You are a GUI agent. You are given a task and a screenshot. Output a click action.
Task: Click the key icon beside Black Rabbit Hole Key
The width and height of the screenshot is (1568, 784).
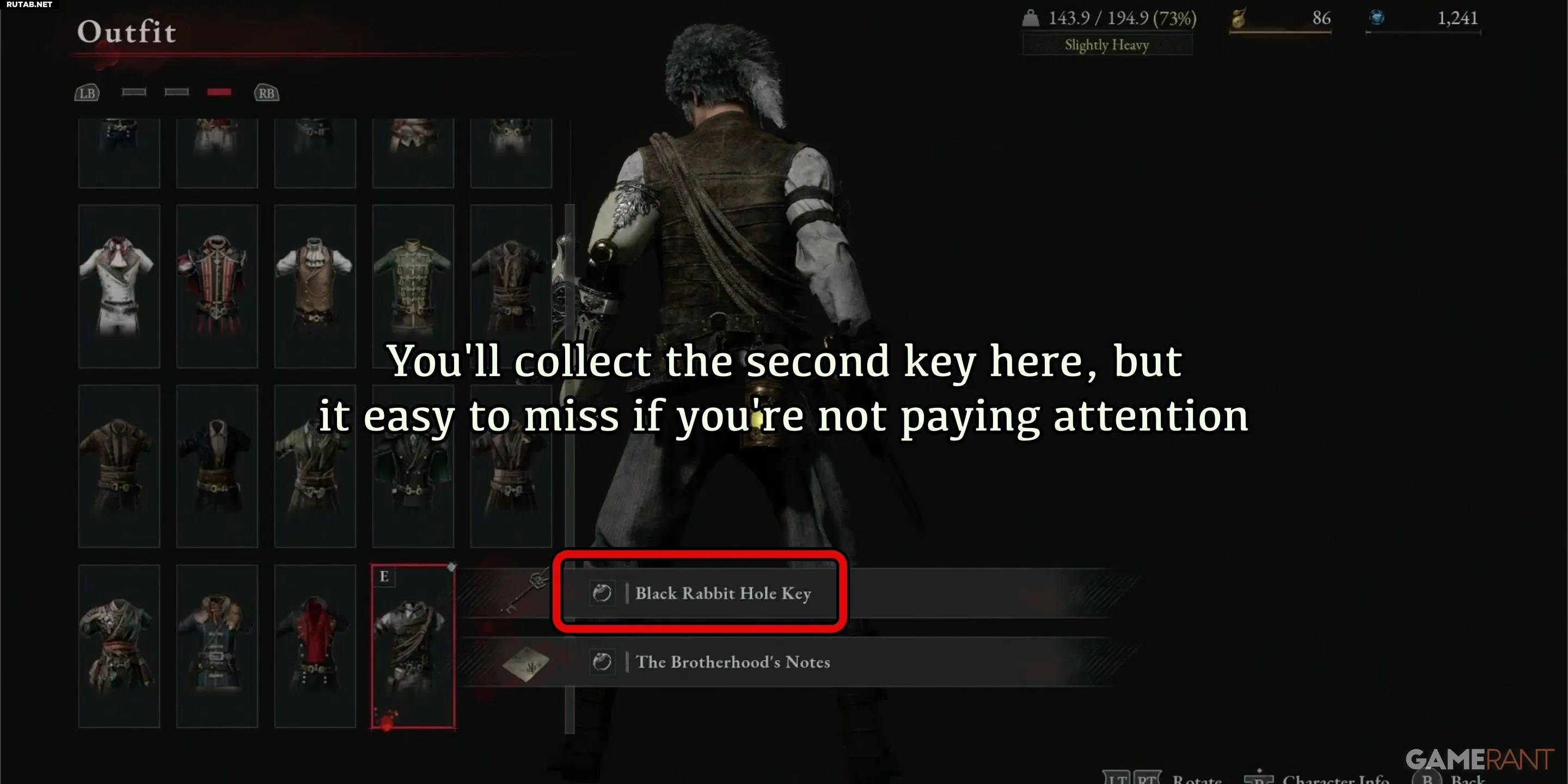pyautogui.click(x=526, y=592)
